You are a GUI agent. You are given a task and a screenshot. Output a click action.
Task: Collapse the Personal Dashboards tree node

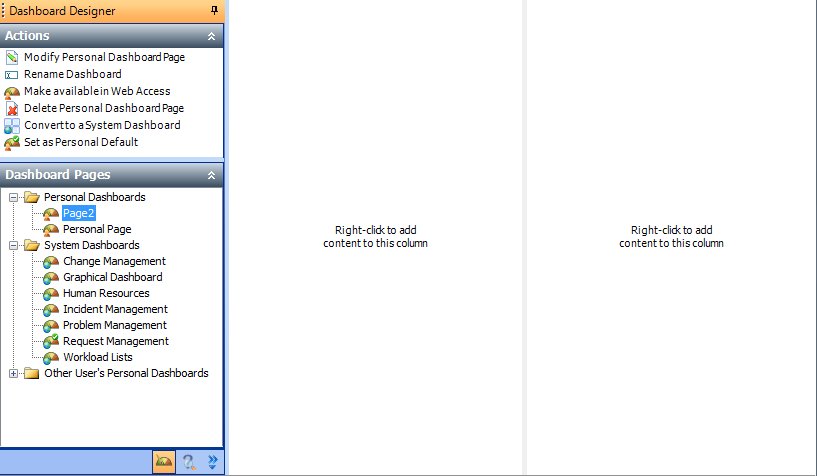[x=14, y=197]
